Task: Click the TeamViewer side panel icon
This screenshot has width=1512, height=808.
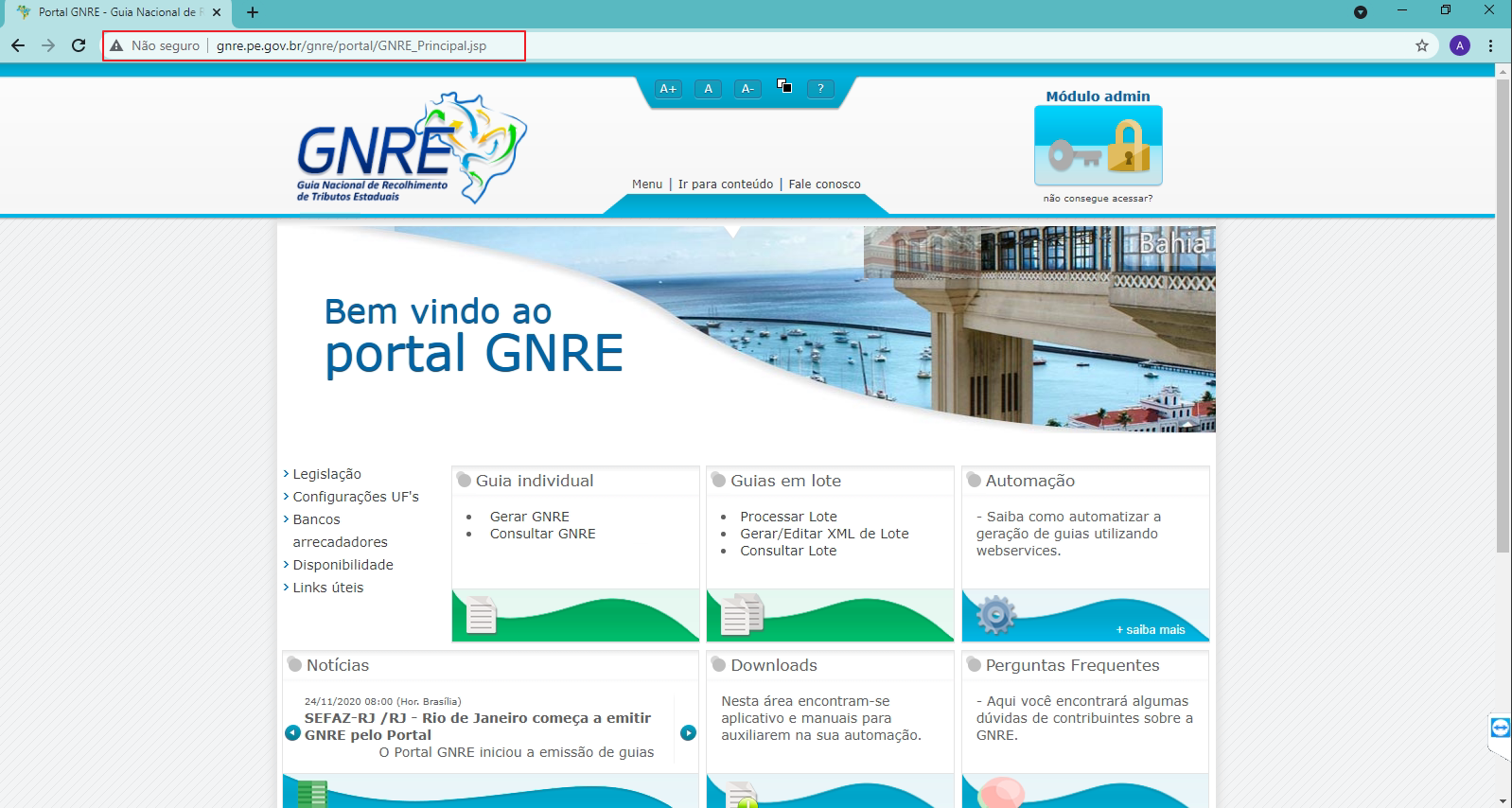Action: [1500, 727]
